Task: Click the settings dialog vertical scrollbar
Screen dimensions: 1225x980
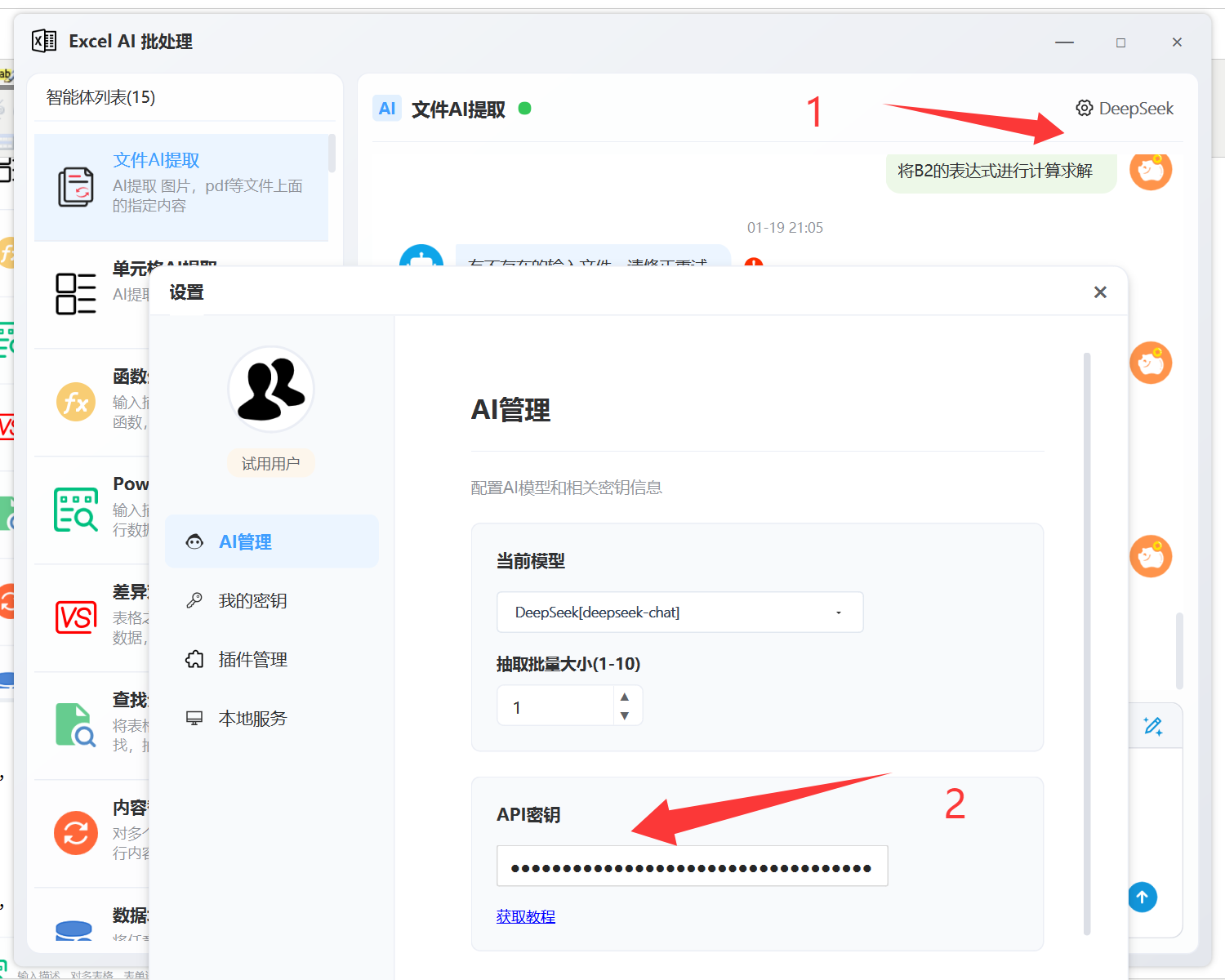Action: (x=1087, y=644)
